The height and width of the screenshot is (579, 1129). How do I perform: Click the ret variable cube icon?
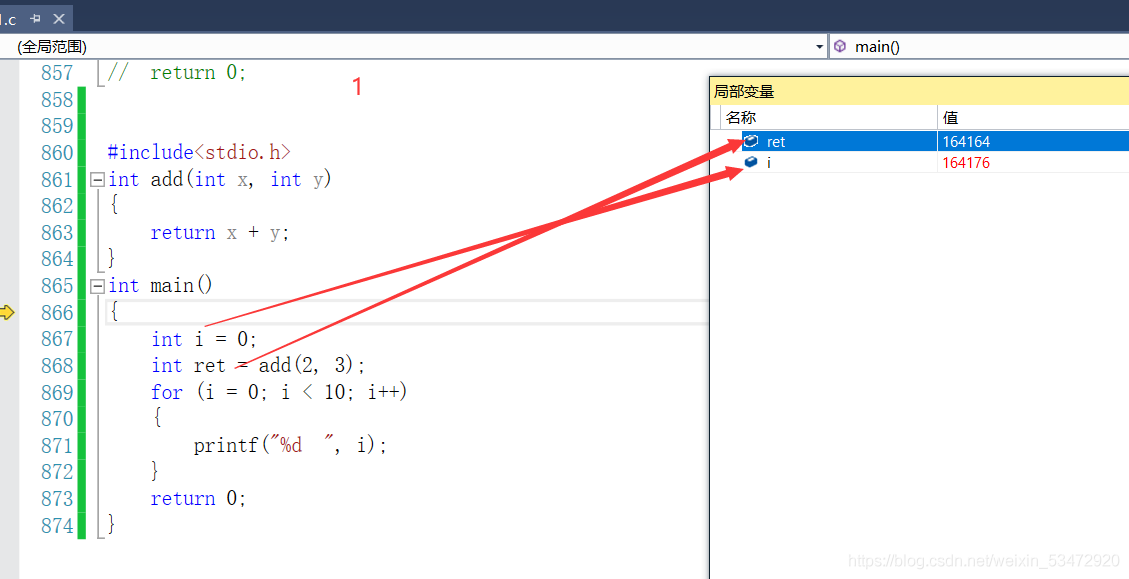(x=751, y=140)
